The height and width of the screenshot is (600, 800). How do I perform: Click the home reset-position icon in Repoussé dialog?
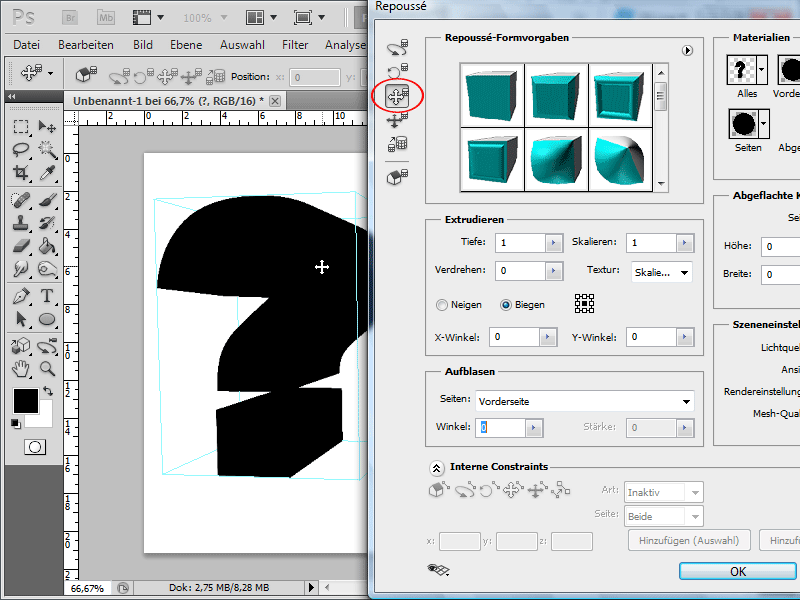(x=397, y=177)
